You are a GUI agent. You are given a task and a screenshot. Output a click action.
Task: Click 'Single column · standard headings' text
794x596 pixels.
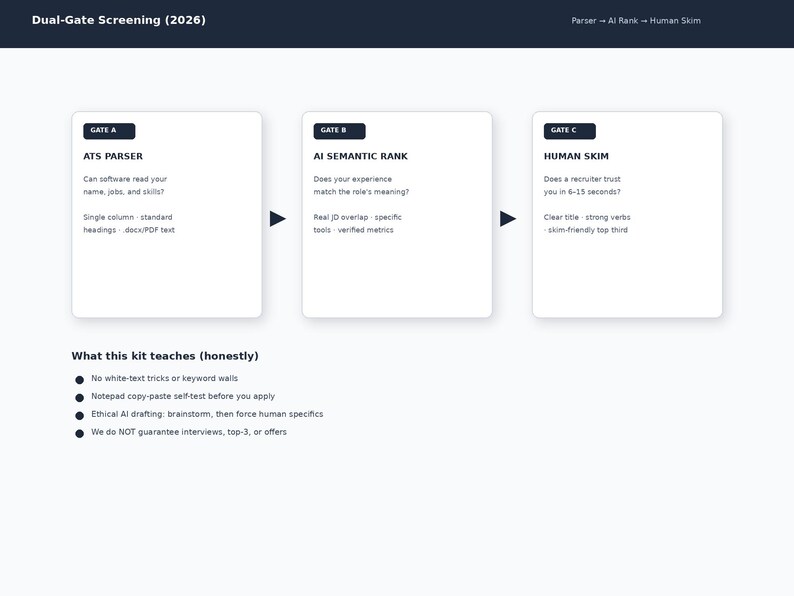pos(129,223)
